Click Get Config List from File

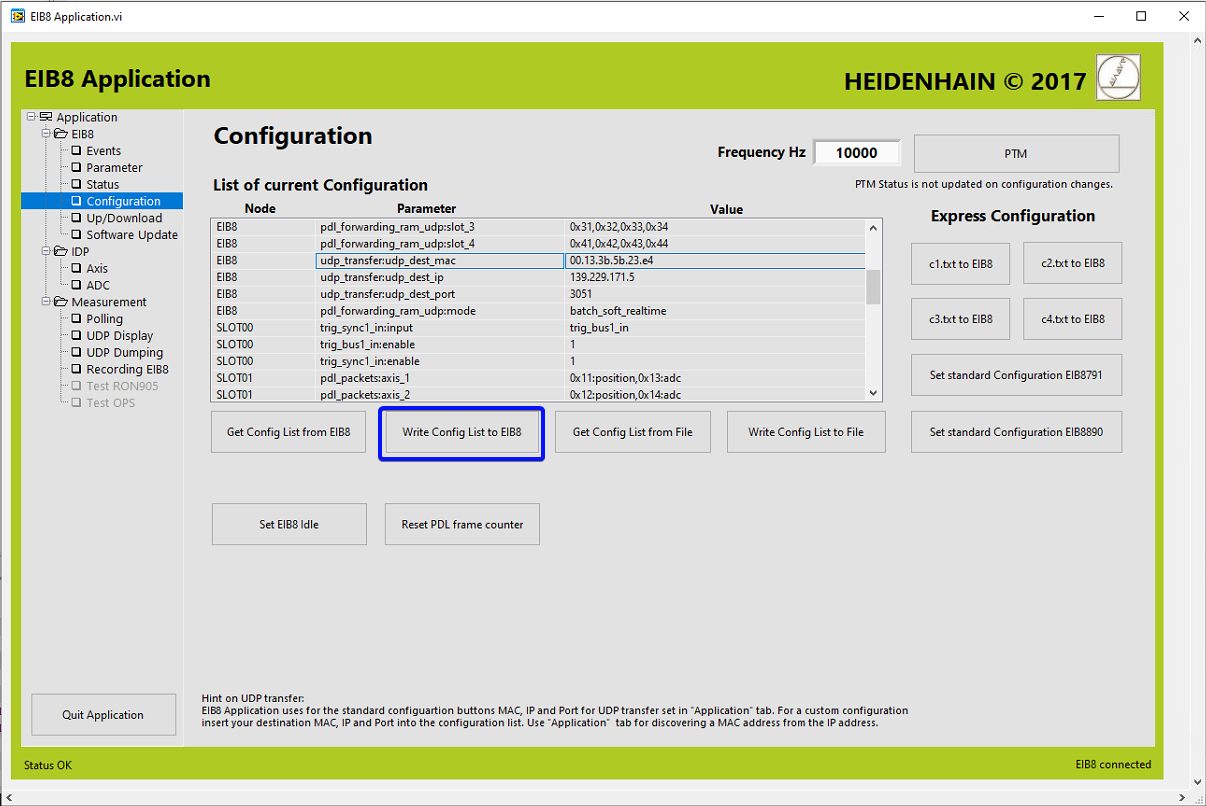tap(632, 432)
